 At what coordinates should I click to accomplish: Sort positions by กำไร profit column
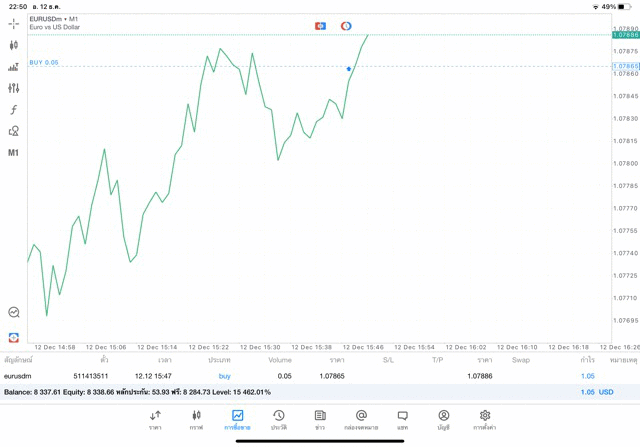[x=587, y=360]
